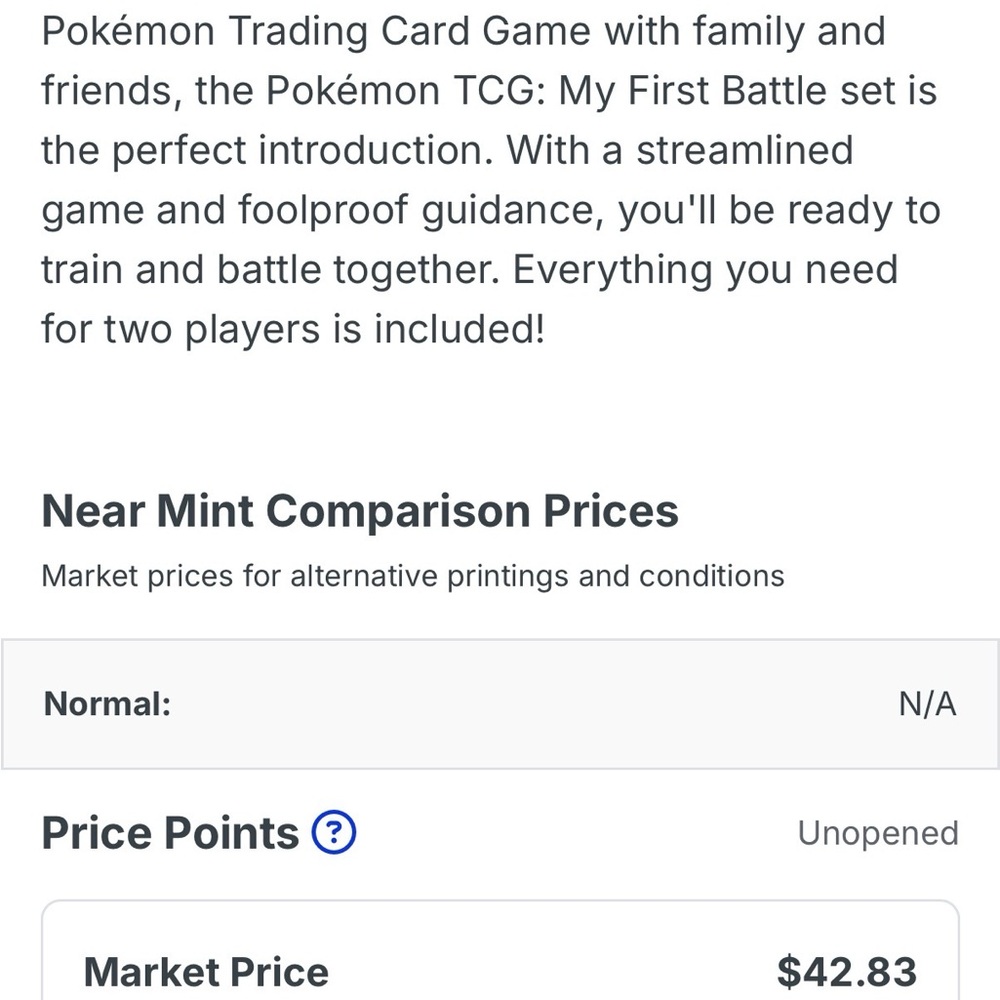Click the 'family and' text on first line
Image resolution: width=1000 pixels, height=1000 pixels.
[790, 31]
